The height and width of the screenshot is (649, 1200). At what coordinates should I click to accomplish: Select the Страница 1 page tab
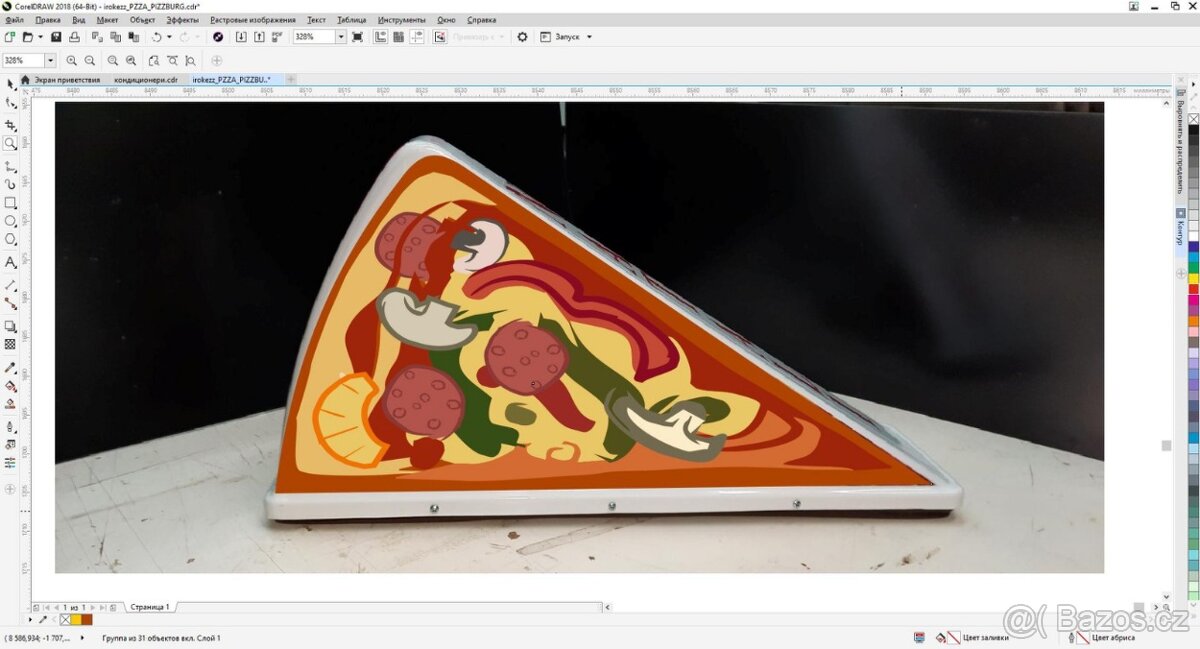(150, 607)
